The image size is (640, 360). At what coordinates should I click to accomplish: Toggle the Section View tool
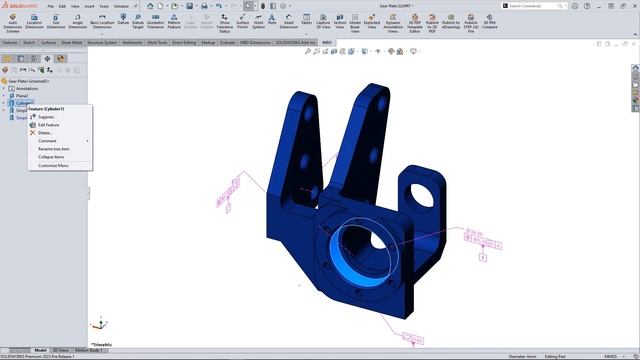tap(340, 21)
